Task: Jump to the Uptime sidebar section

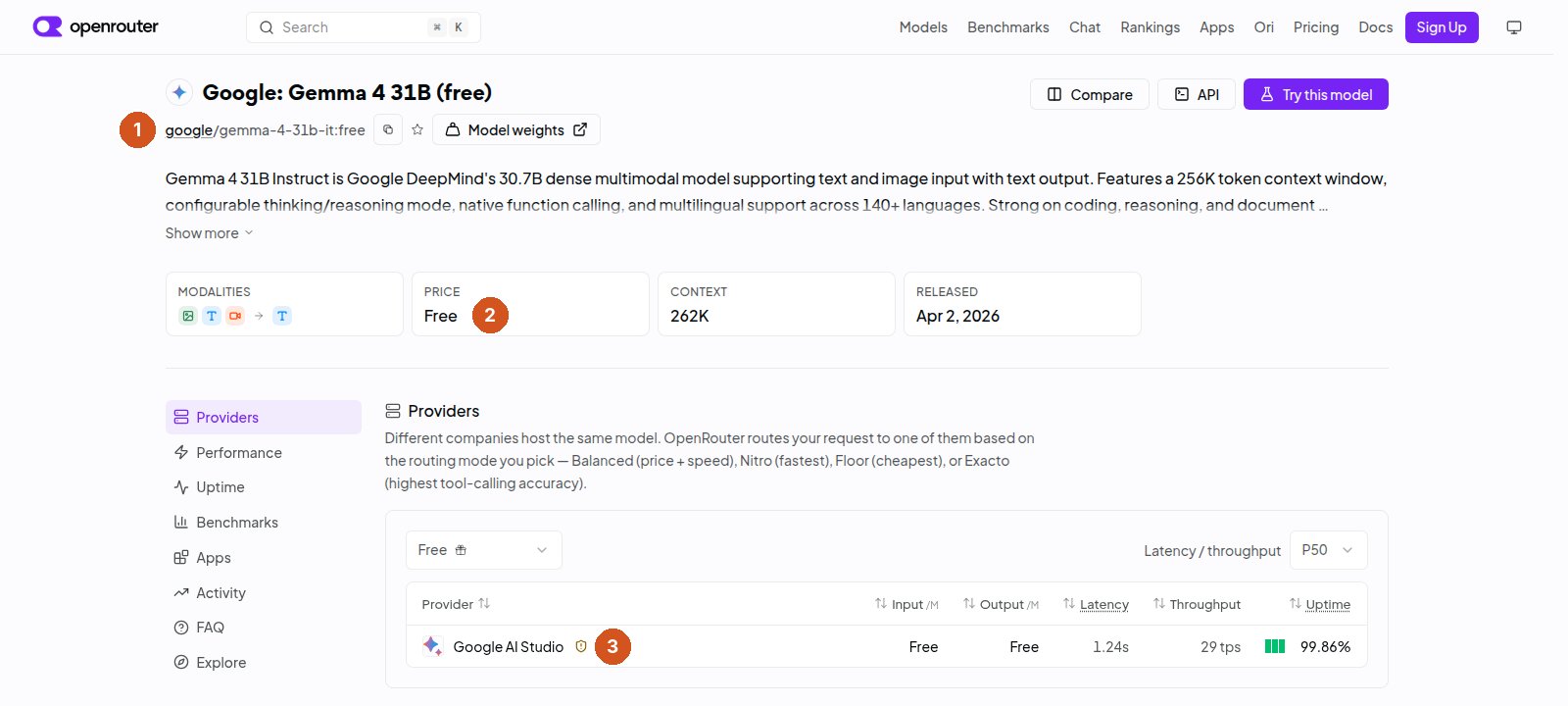Action: tap(264, 487)
